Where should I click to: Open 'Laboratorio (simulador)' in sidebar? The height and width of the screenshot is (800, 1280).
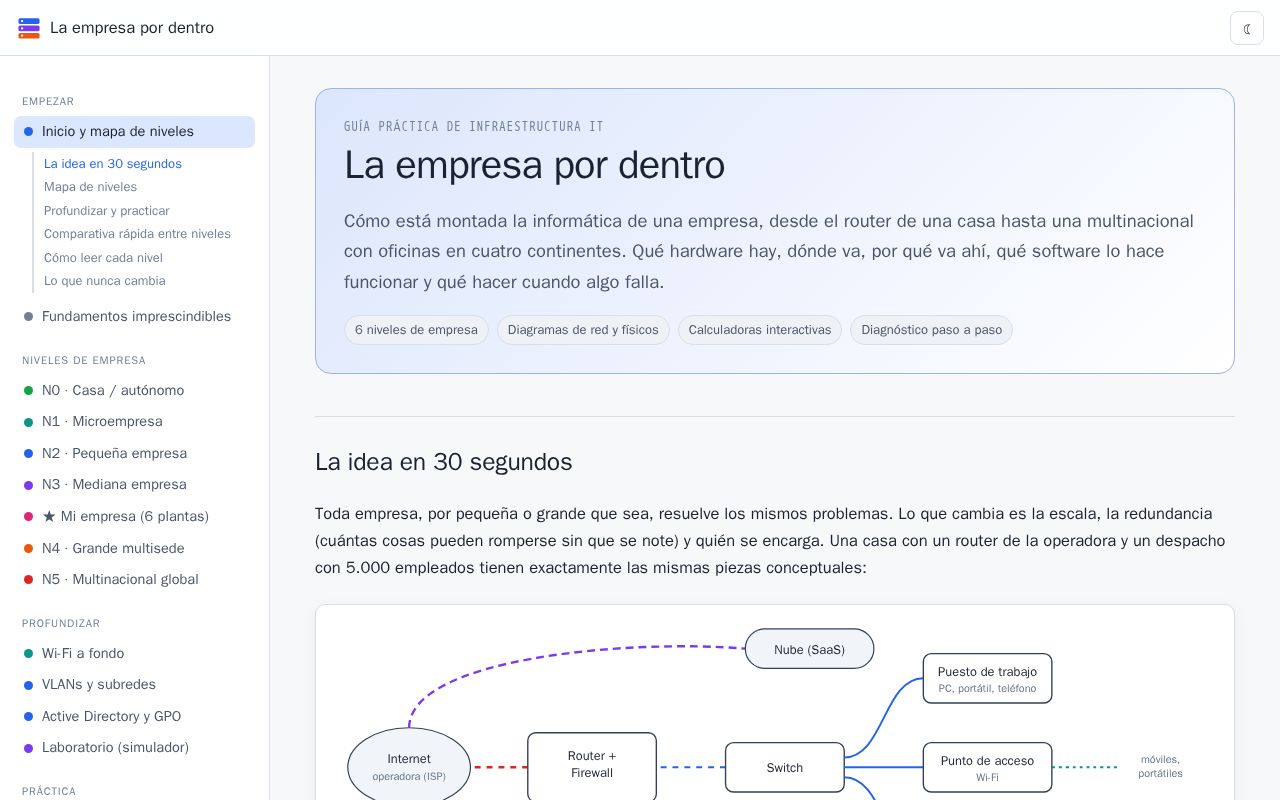tap(134, 748)
